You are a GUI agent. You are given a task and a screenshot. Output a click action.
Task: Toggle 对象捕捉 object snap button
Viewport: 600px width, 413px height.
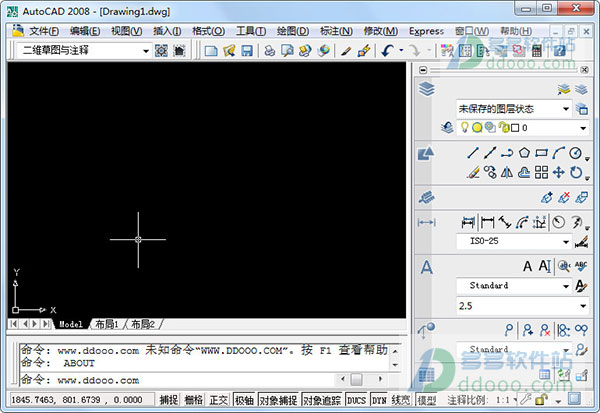[x=279, y=400]
